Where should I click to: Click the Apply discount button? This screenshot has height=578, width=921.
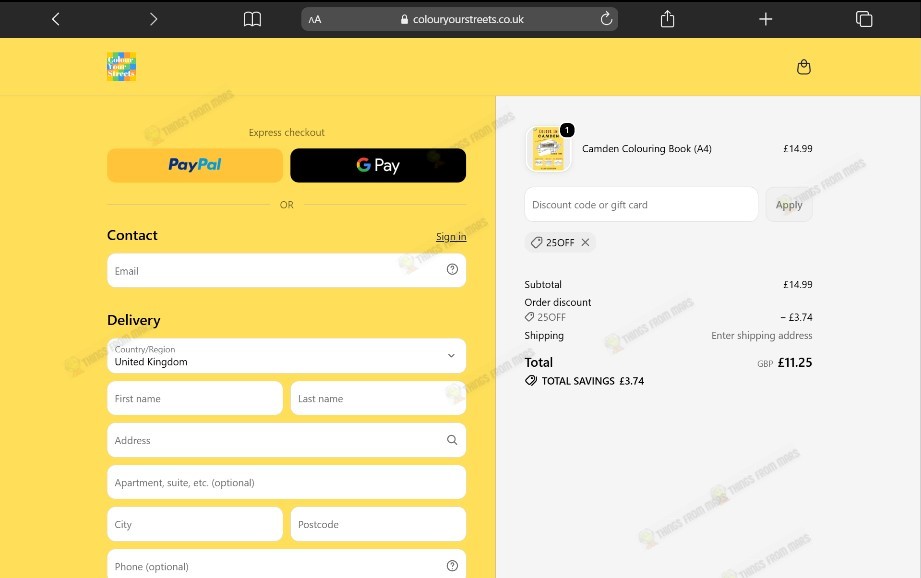pos(789,204)
